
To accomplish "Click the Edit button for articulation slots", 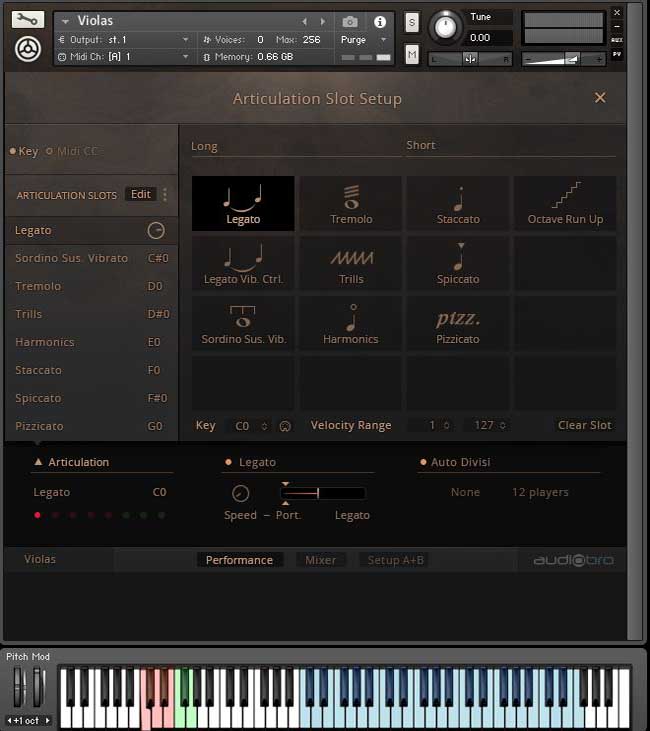I will tap(141, 194).
